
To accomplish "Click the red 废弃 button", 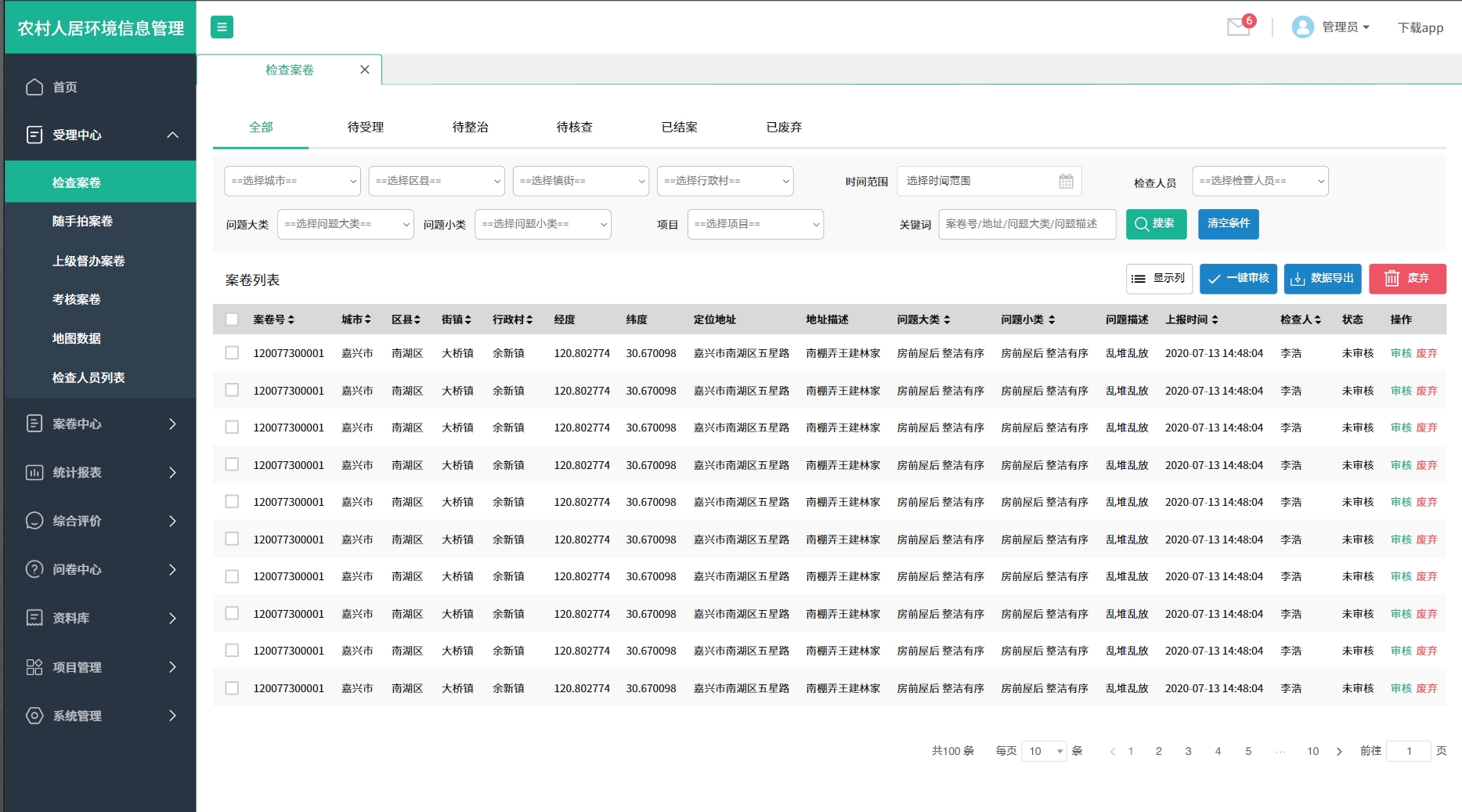I will pos(1407,279).
